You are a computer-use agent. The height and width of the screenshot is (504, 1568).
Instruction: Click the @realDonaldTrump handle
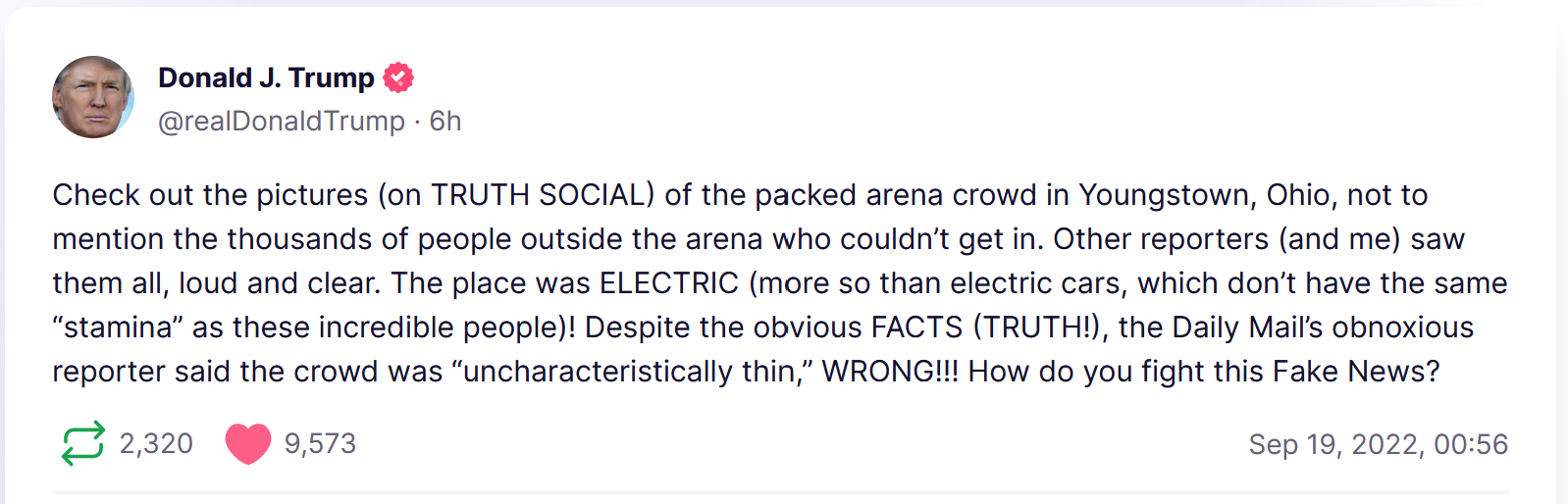[x=282, y=121]
